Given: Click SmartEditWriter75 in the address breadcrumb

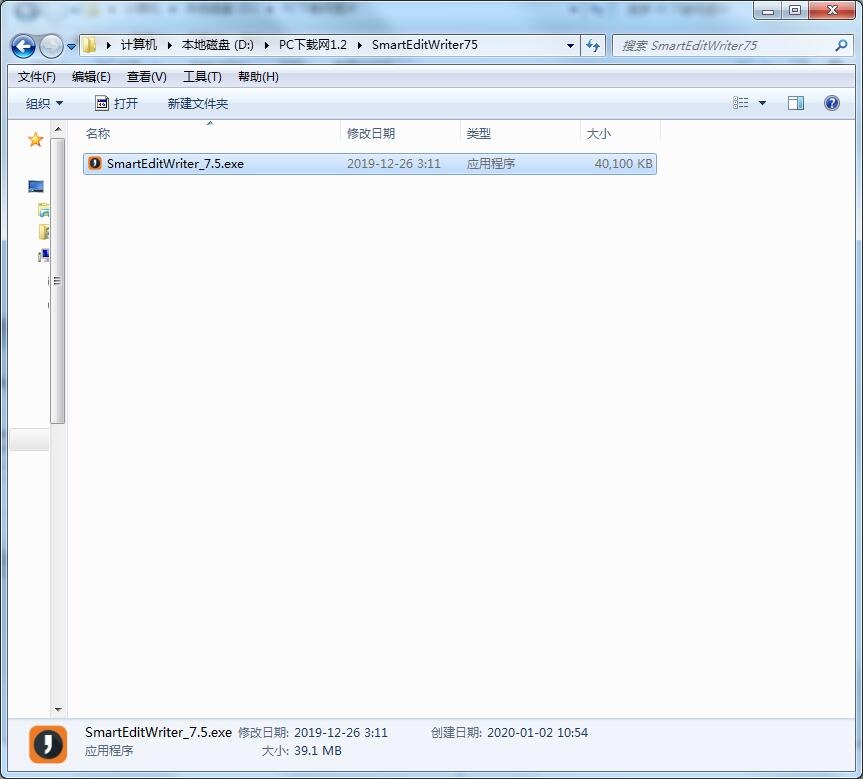Looking at the screenshot, I should 424,45.
